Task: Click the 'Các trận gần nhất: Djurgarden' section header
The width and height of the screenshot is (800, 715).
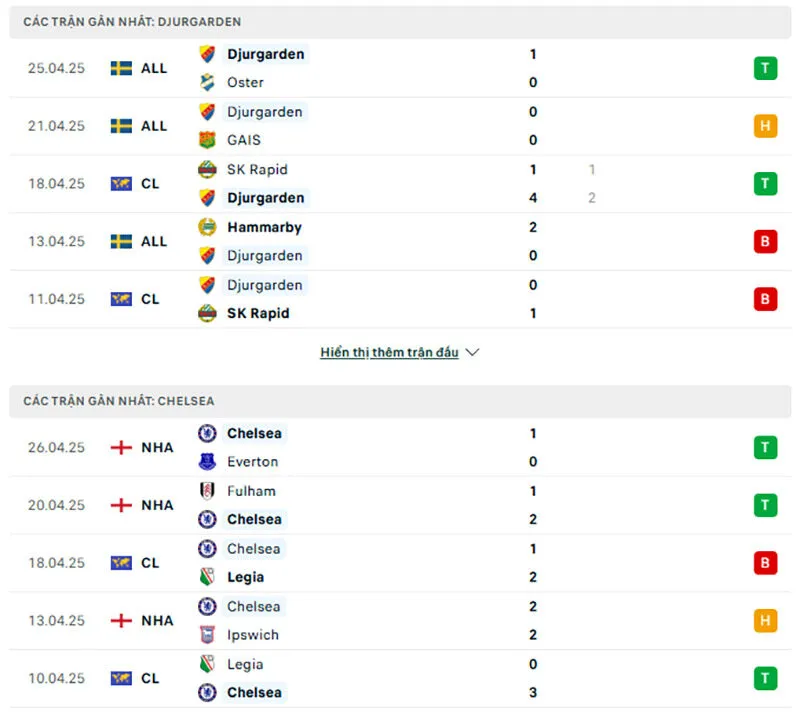Action: point(132,22)
